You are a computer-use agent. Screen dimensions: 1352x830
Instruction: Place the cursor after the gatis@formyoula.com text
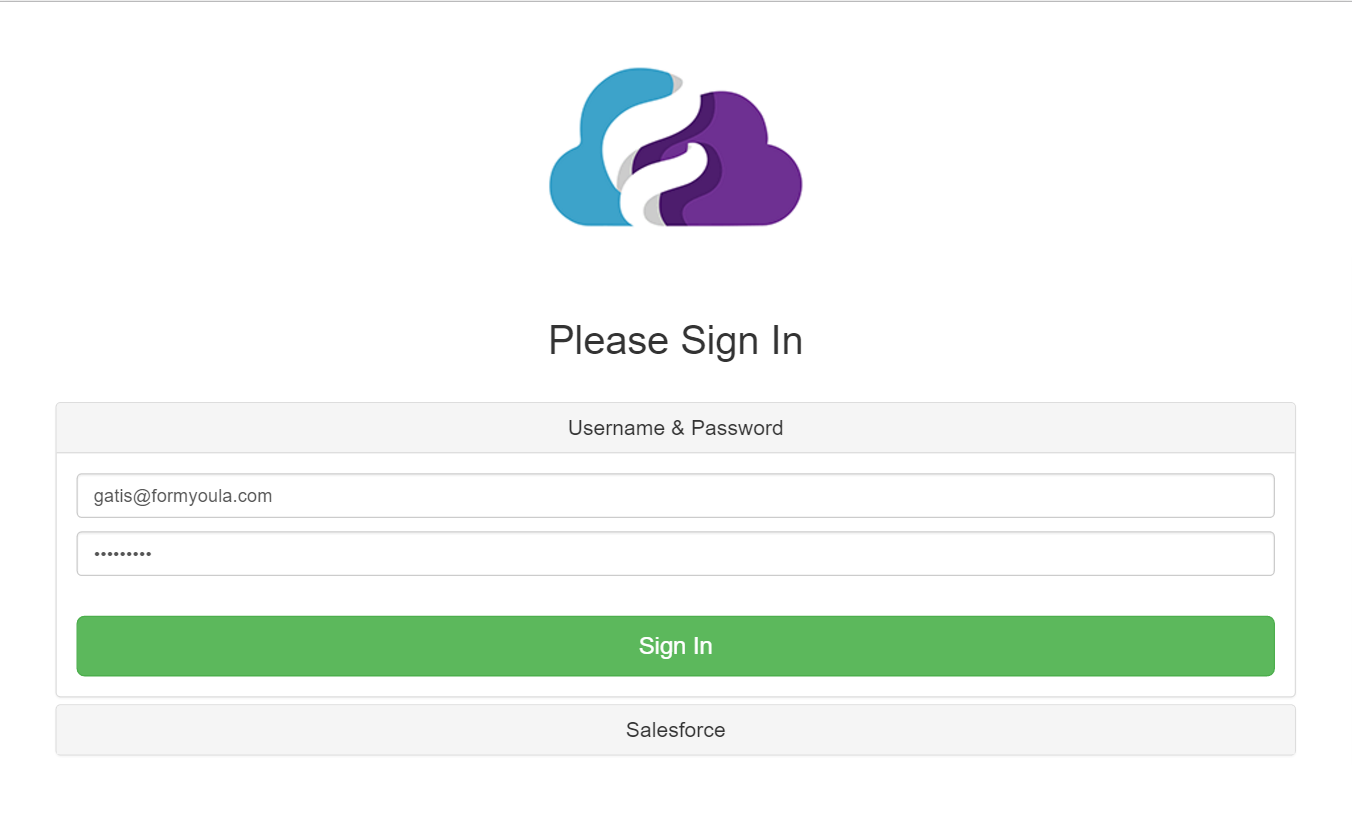(274, 496)
